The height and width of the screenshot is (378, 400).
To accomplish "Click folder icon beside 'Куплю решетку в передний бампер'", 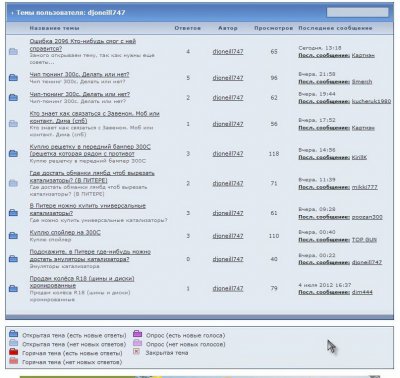I will [13, 153].
